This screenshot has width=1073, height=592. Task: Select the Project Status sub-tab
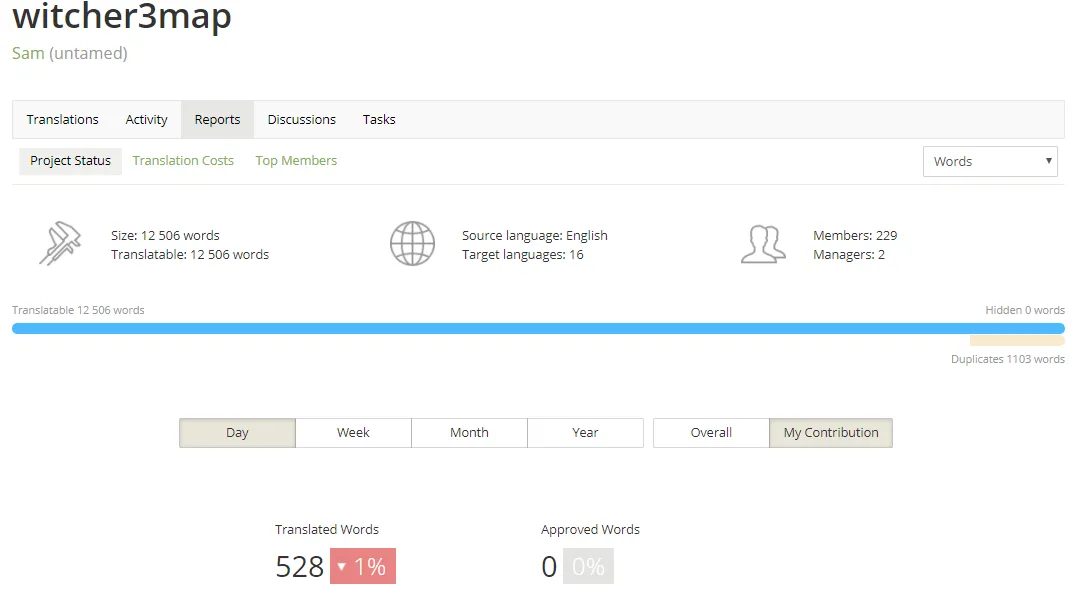[70, 161]
